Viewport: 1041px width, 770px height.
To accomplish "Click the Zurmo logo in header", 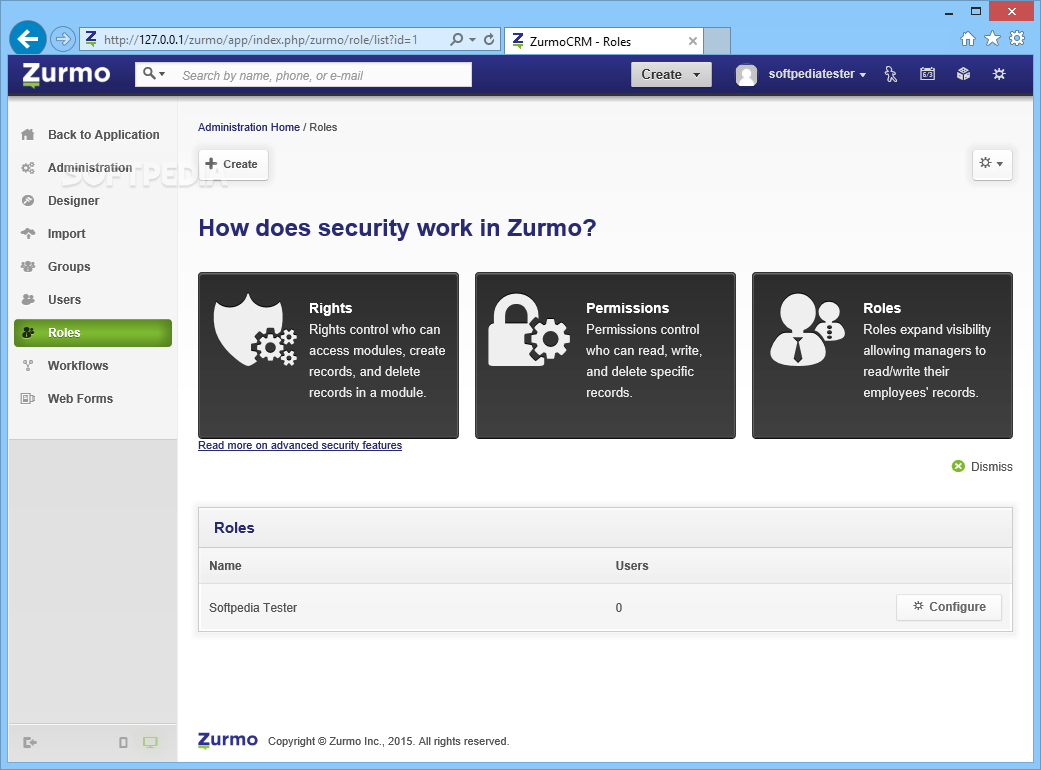I will coord(66,74).
